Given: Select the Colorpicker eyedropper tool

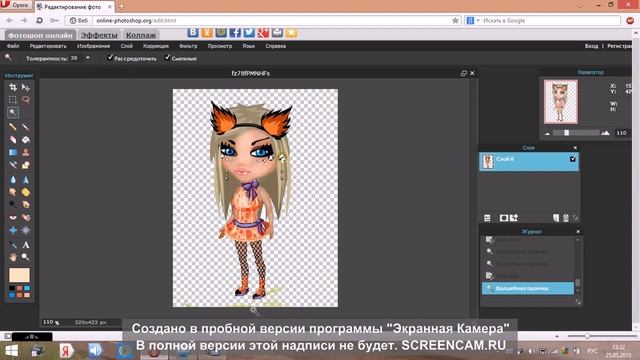Looking at the screenshot, I should point(13,245).
